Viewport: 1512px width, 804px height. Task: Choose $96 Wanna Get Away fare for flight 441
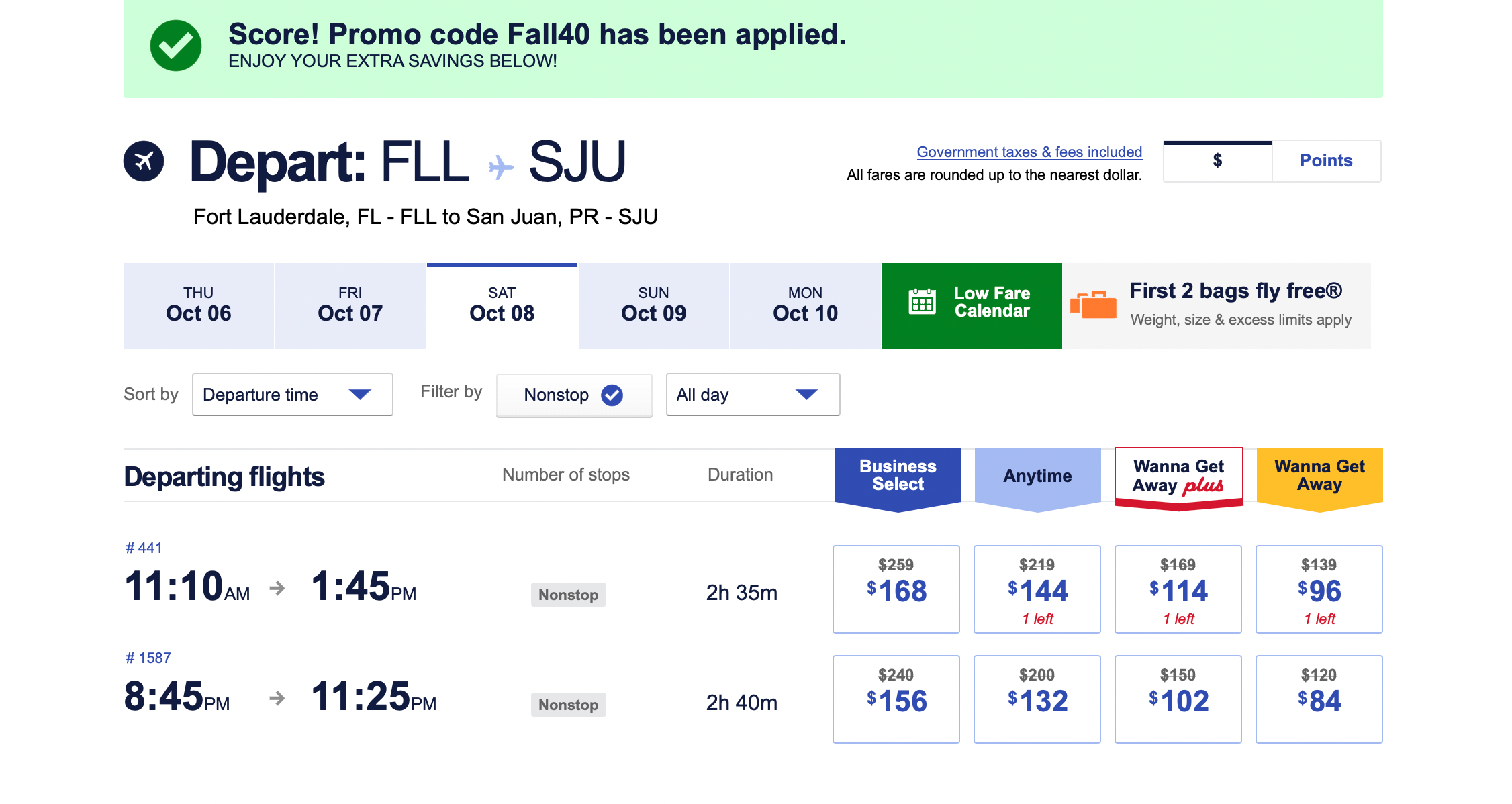(1319, 589)
